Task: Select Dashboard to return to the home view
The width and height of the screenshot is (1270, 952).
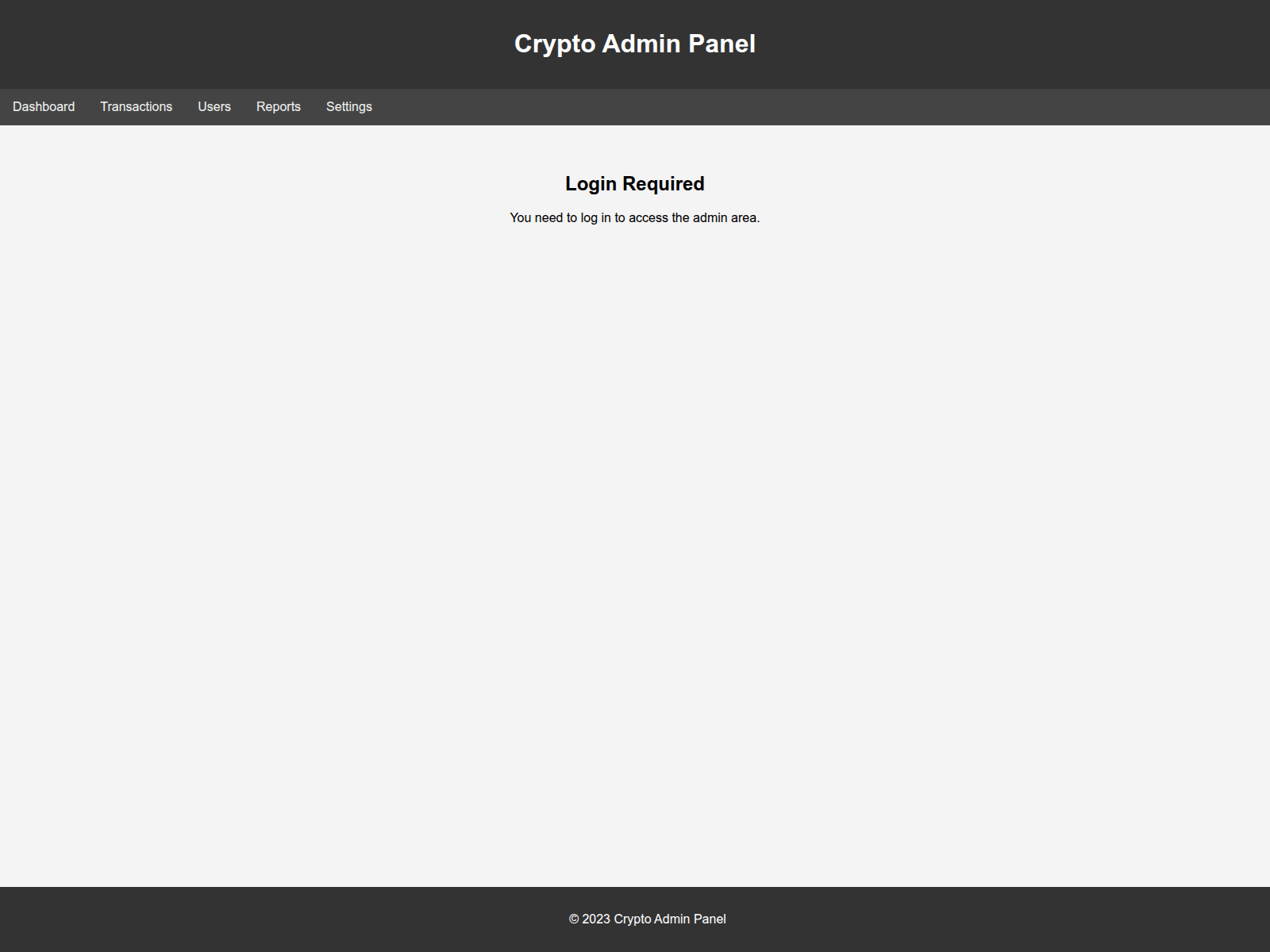Action: coord(44,106)
